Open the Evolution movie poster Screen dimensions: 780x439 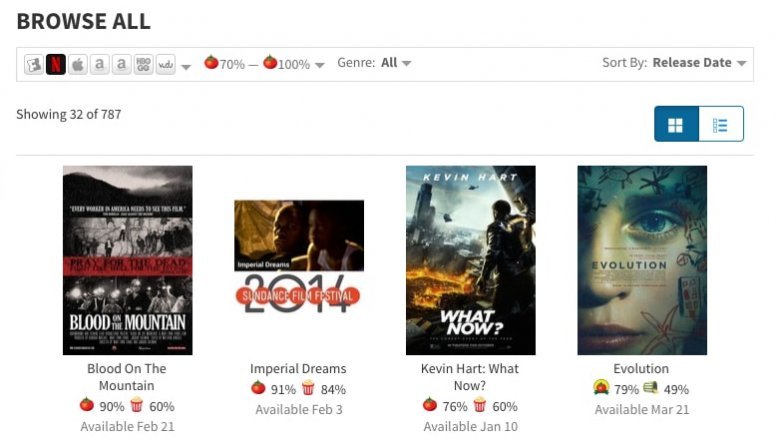642,260
